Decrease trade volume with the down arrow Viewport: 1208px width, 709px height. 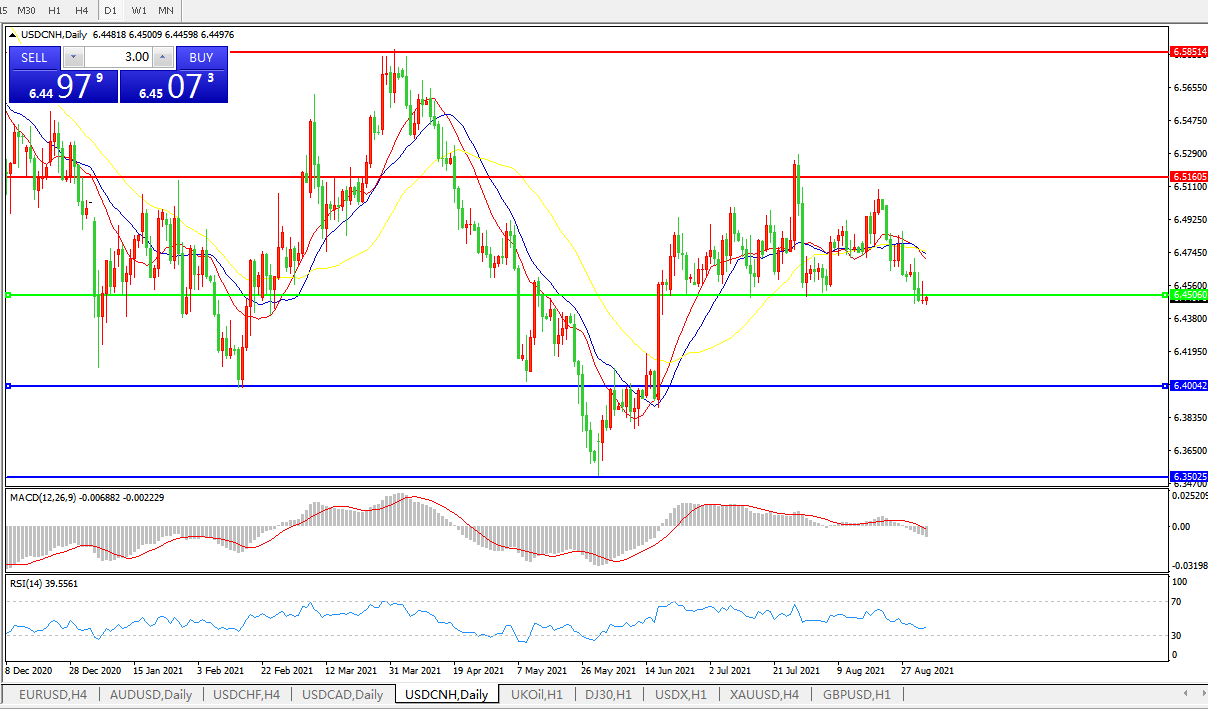(74, 58)
